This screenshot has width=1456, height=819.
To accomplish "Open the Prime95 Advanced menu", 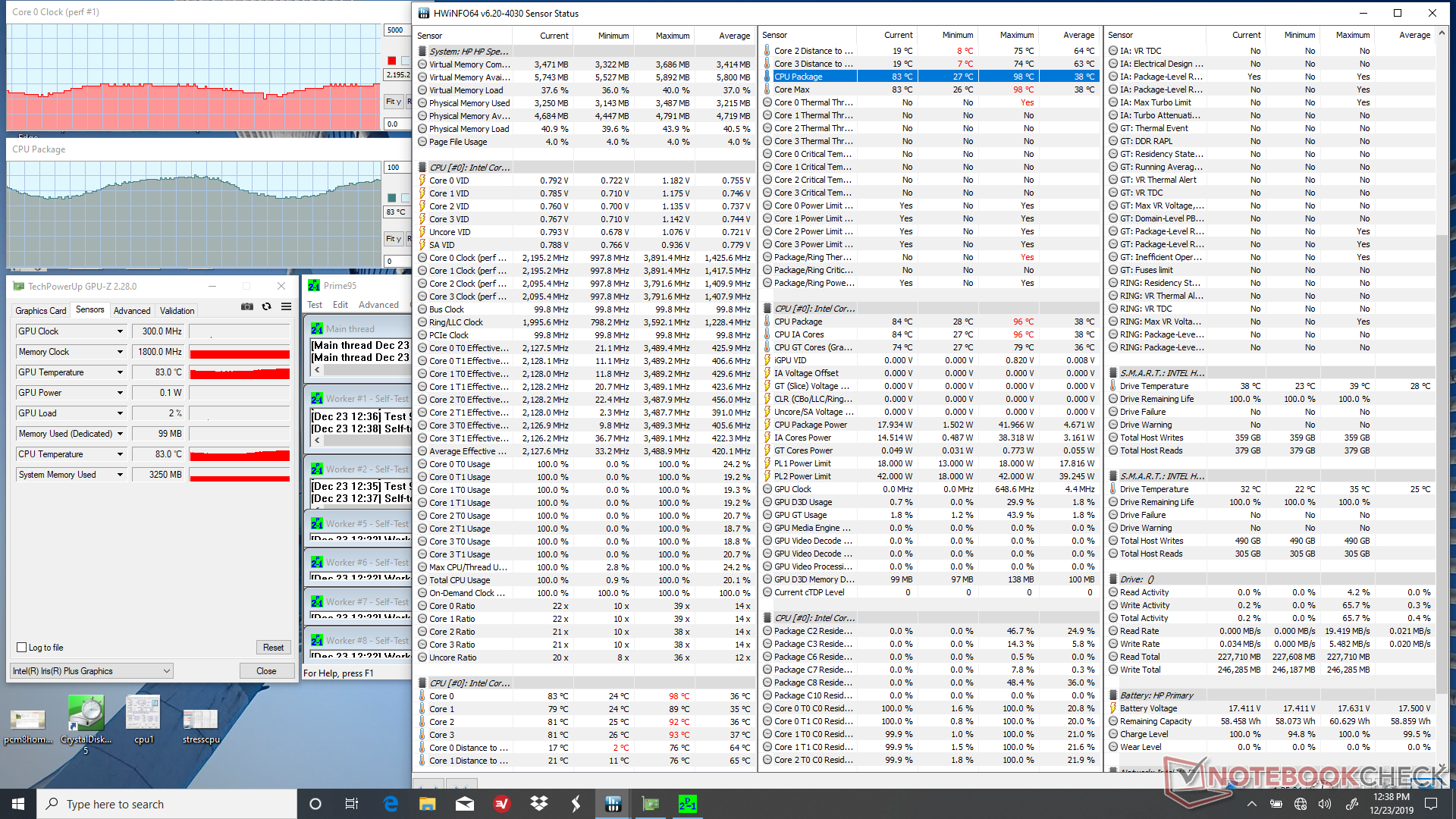I will [378, 305].
